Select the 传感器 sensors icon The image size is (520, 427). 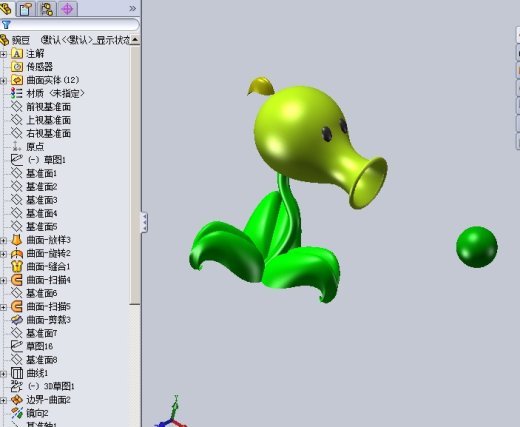17,67
